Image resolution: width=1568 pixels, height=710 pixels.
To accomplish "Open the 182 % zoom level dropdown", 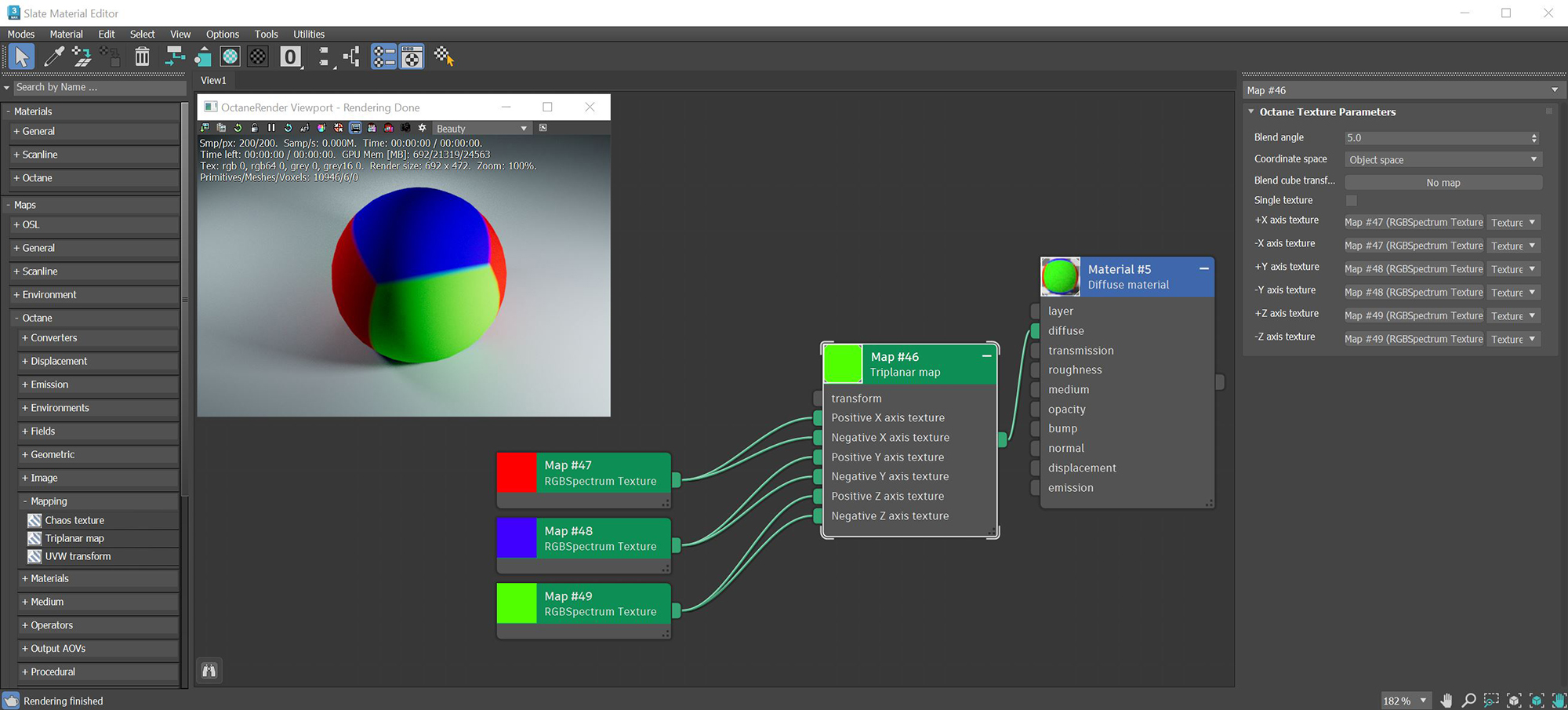I will (1406, 701).
